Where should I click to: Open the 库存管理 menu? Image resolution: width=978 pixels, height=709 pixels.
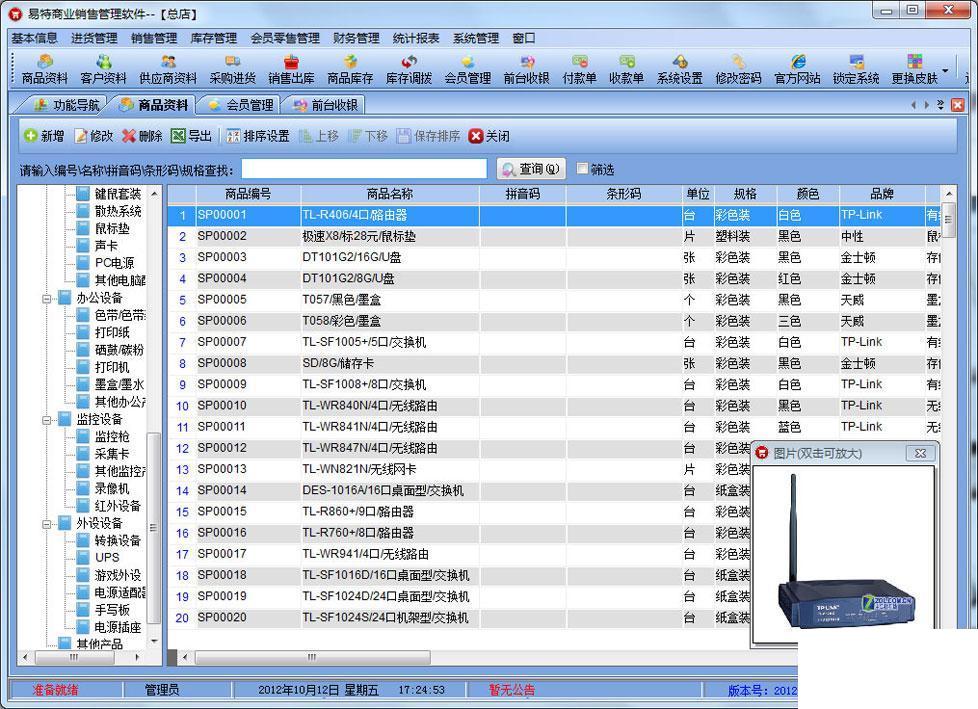pos(214,38)
